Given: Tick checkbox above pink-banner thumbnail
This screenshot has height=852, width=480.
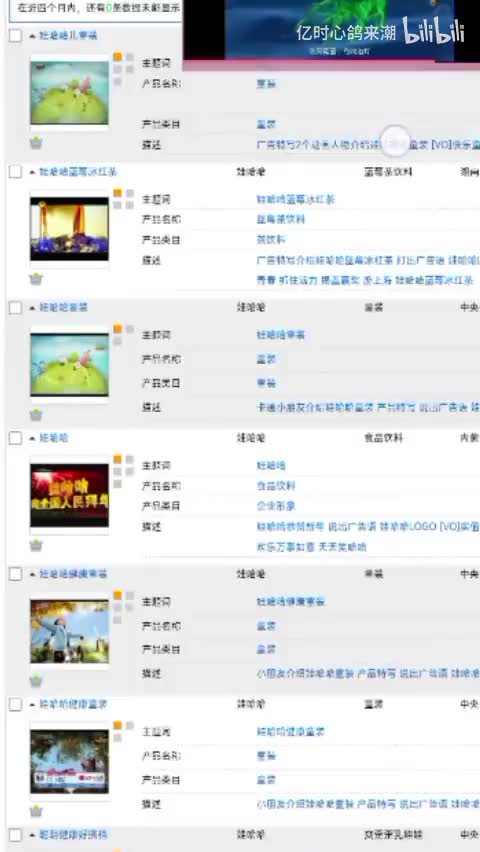Looking at the screenshot, I should click(15, 704).
